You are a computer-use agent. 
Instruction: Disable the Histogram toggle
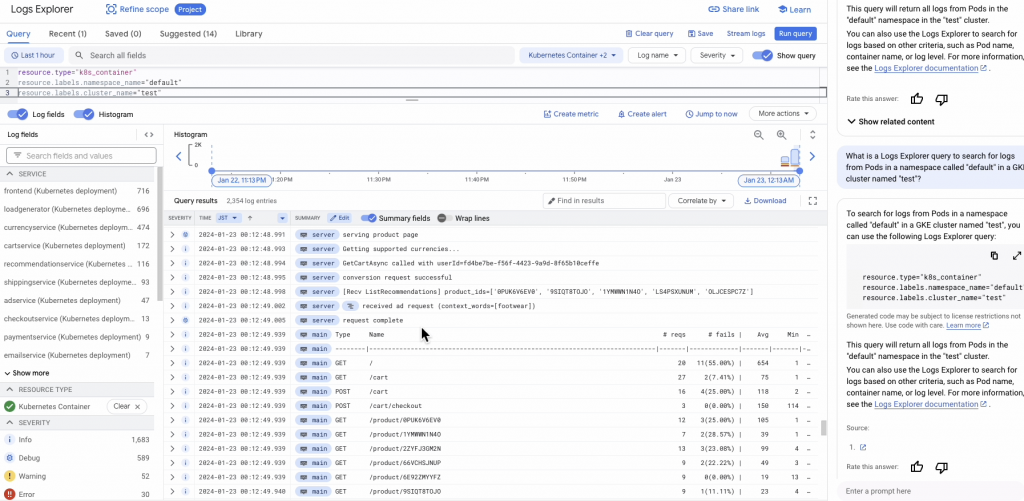86,114
